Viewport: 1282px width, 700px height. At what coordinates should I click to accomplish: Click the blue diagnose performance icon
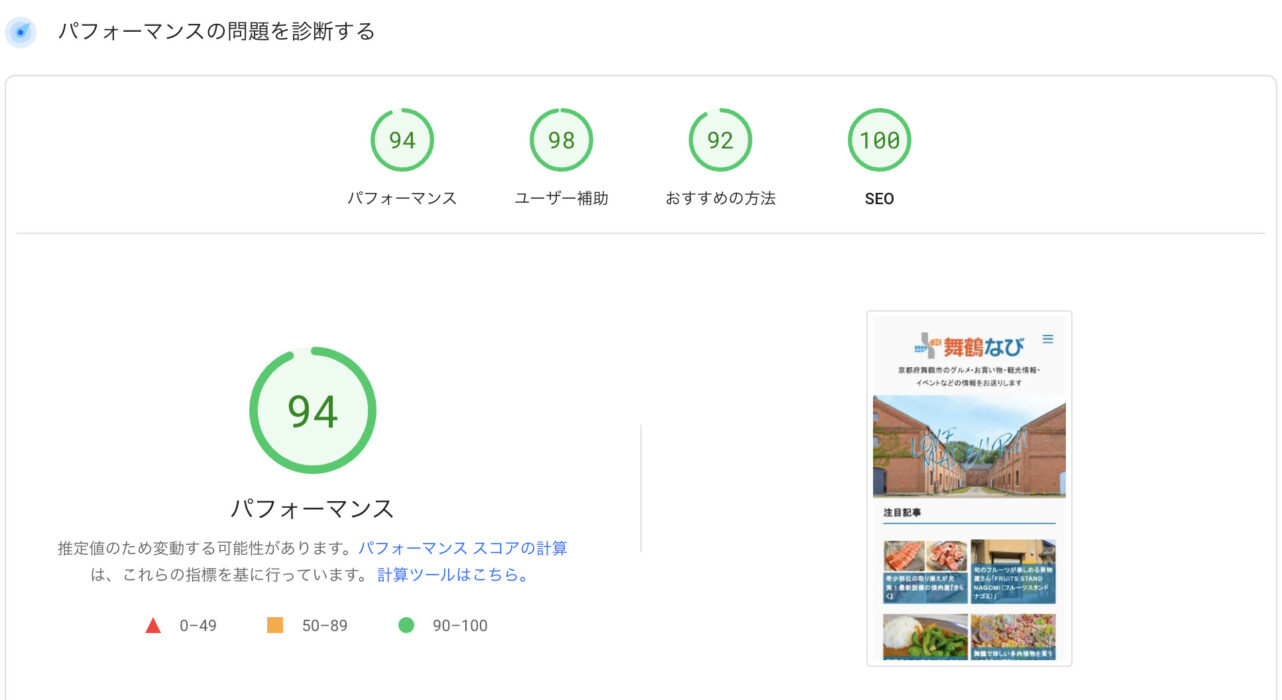pos(20,32)
